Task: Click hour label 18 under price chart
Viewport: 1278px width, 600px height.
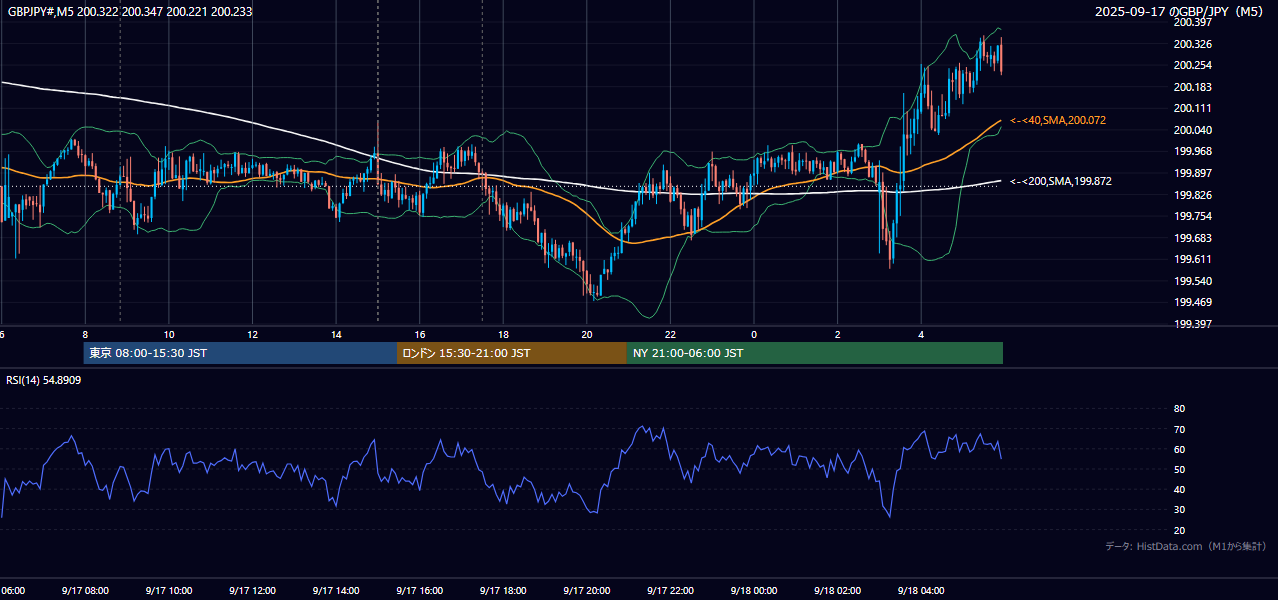Action: click(x=503, y=334)
